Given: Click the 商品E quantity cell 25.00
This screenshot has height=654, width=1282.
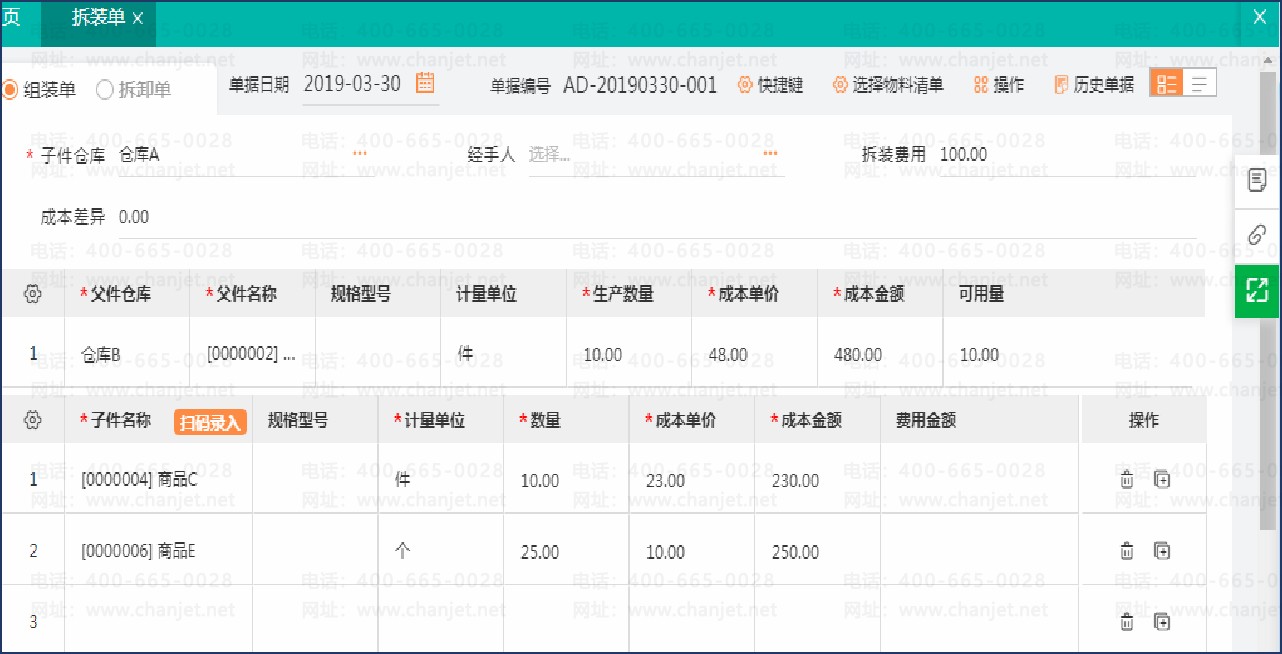Looking at the screenshot, I should [566, 551].
